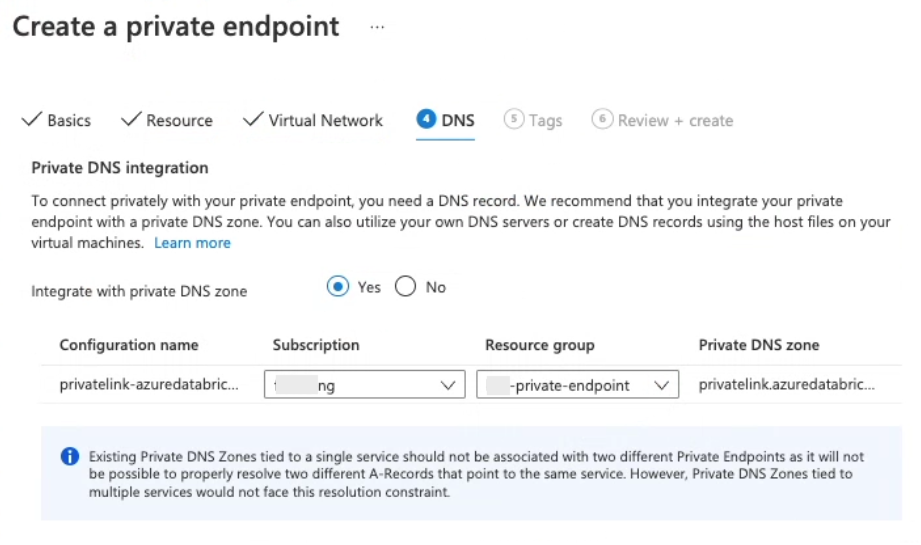Open the Tags tab

click(545, 120)
